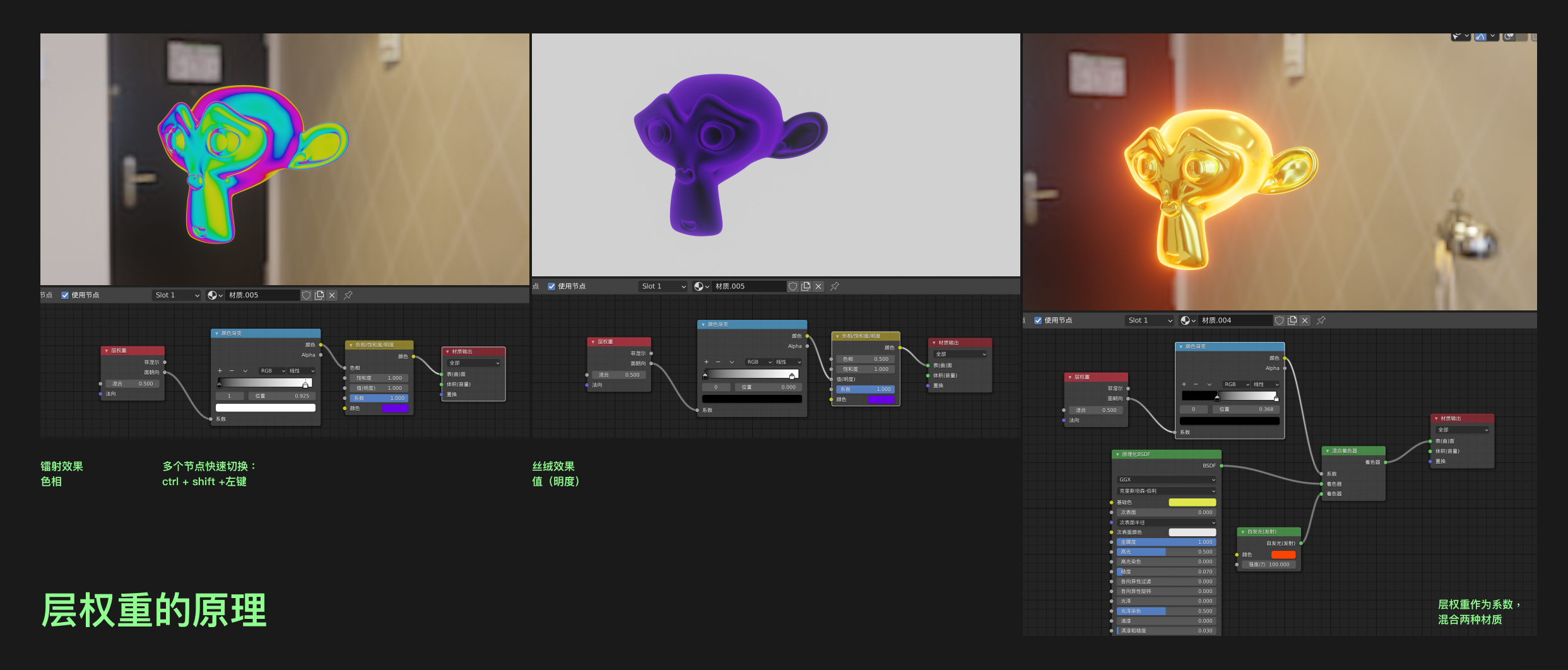Click 高光 slider in 原理化BSDF node
The image size is (1568, 670).
[1167, 552]
